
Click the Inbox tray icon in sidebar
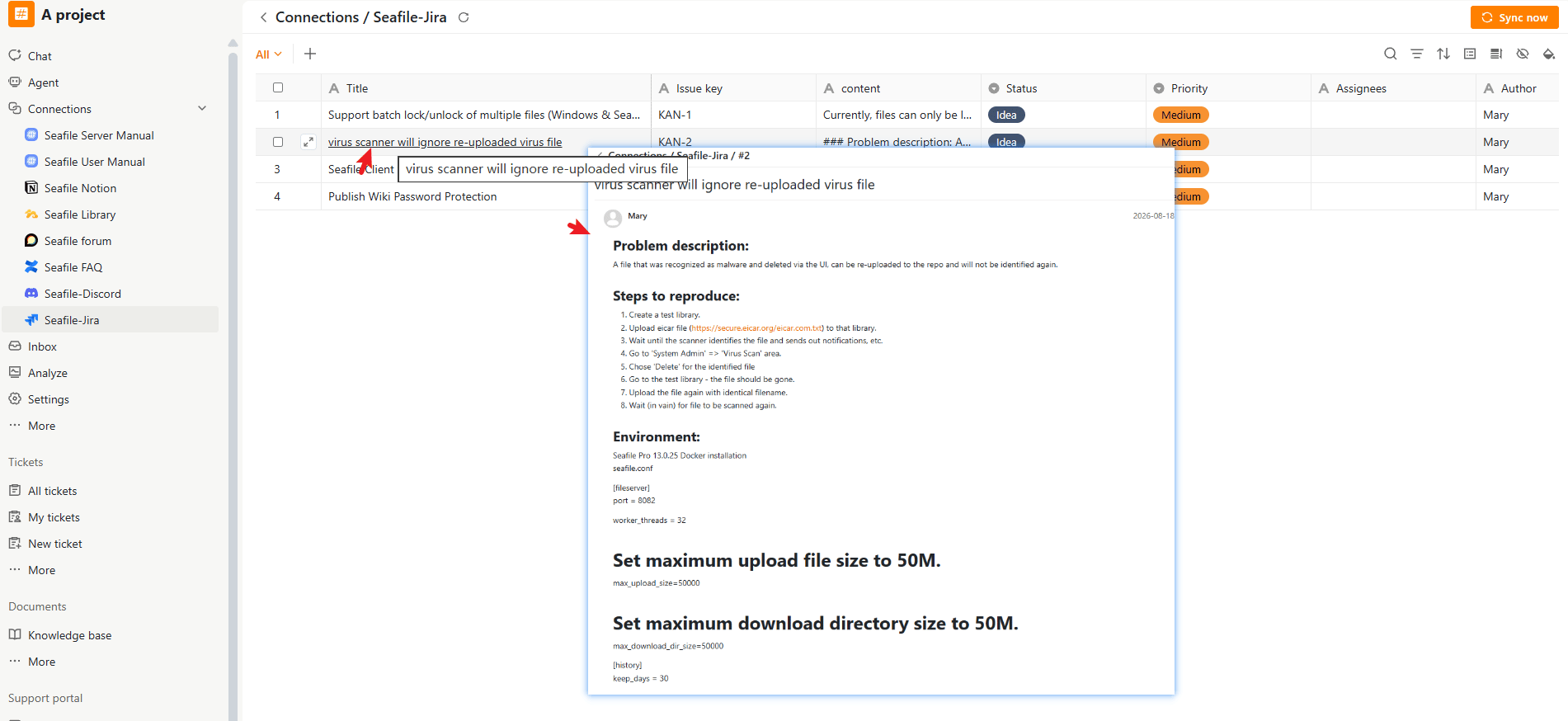pyautogui.click(x=15, y=346)
